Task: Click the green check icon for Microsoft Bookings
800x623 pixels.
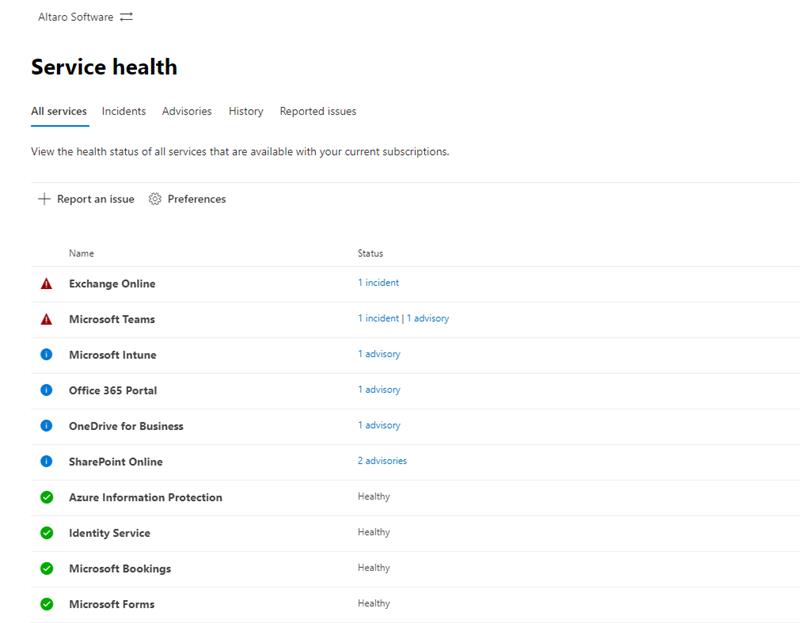Action: pos(46,568)
